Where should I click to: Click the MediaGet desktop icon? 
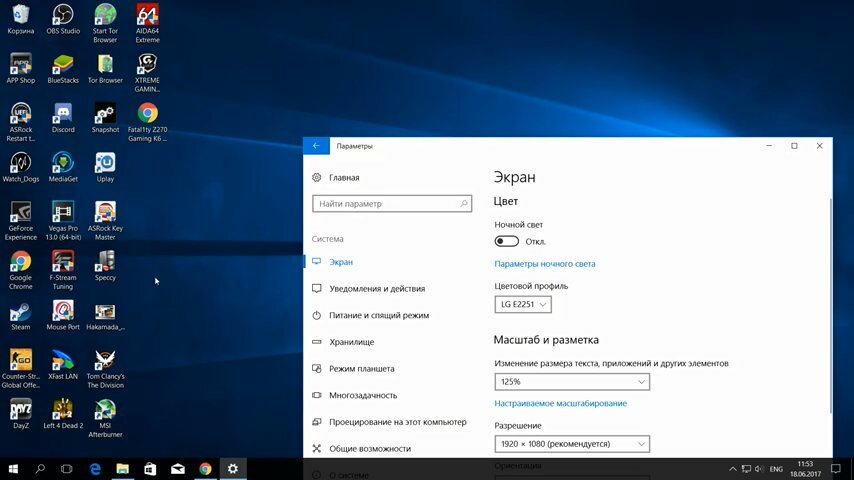pos(63,167)
